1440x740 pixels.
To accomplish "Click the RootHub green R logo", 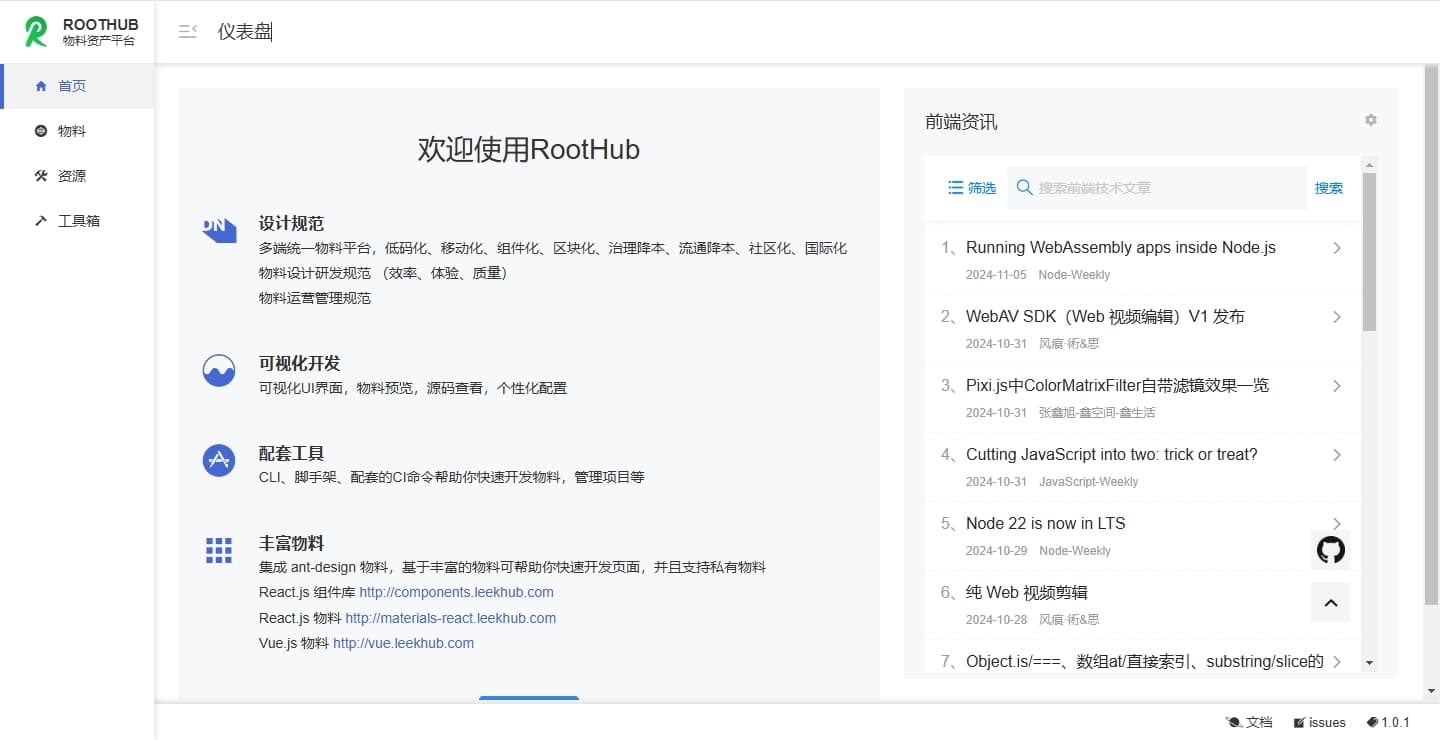I will pyautogui.click(x=36, y=32).
